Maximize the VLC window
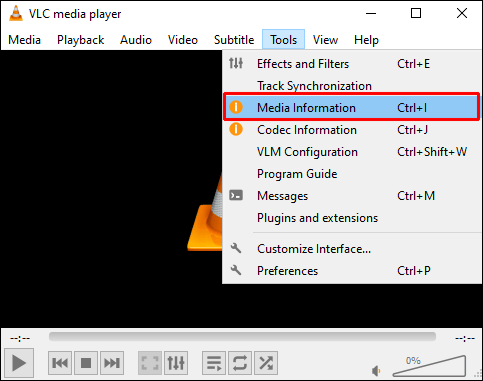Image resolution: width=483 pixels, height=381 pixels. click(x=416, y=14)
